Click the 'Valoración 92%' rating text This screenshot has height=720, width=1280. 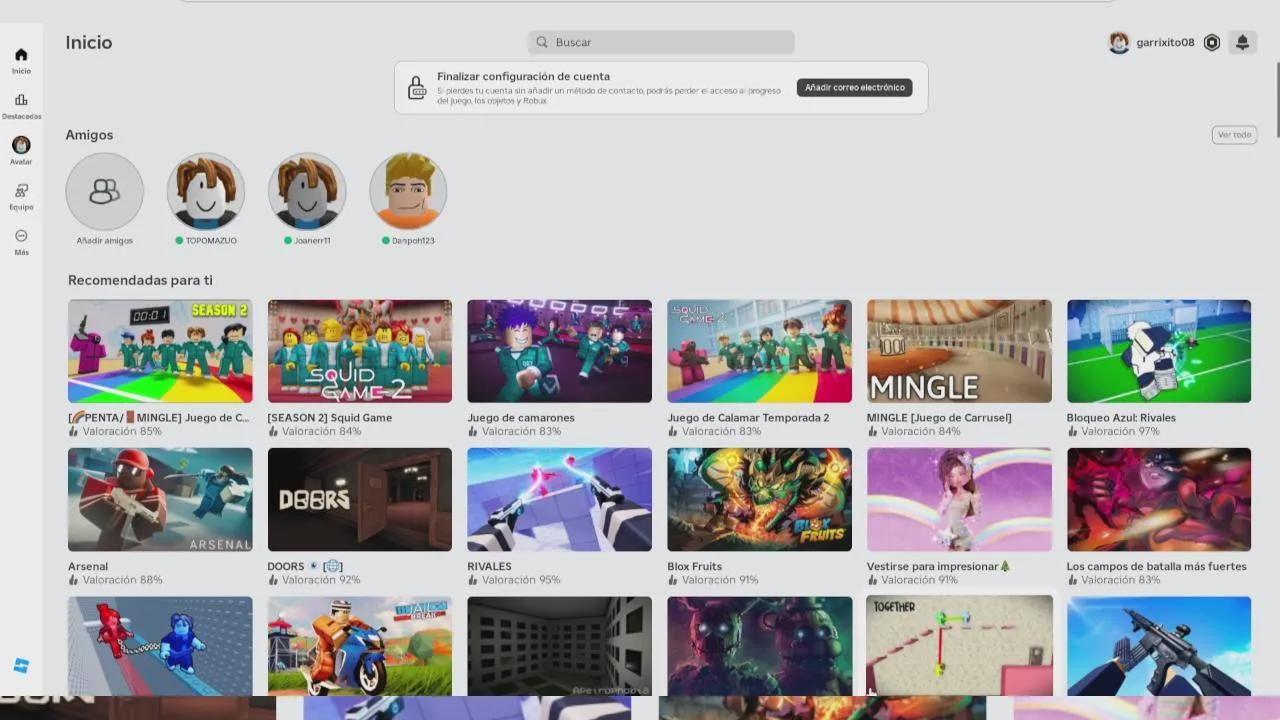coord(321,580)
